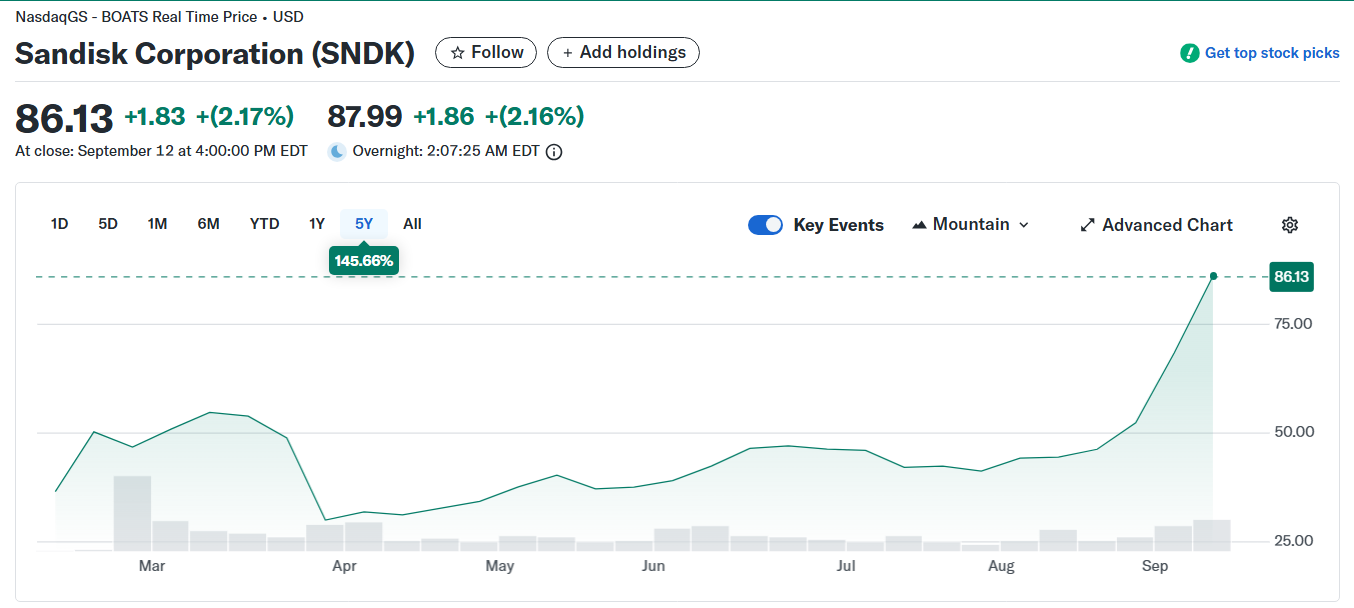
Task: Click the 75.00 y-axis label
Action: tap(1294, 324)
